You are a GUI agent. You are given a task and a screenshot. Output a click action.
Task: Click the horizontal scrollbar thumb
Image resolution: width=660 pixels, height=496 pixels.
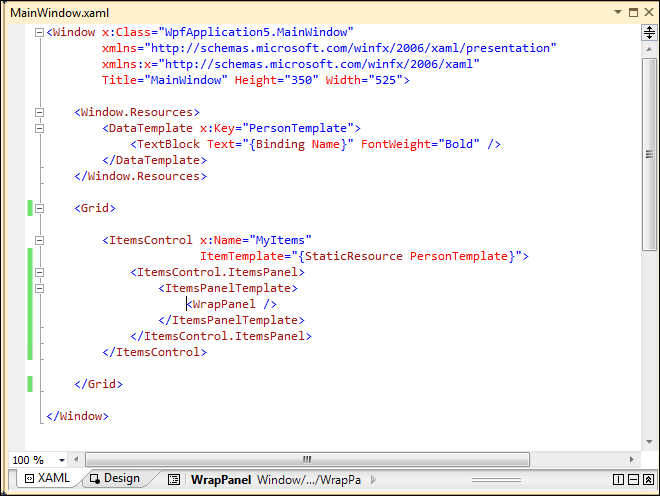point(307,459)
